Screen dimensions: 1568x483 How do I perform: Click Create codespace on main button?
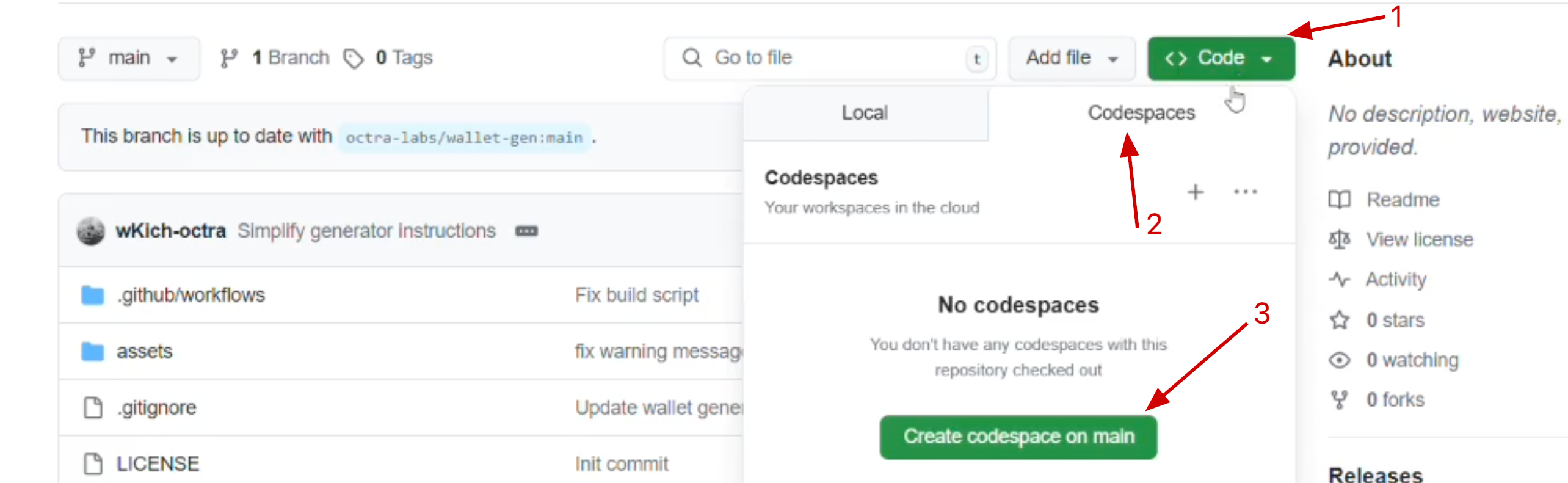(x=1018, y=437)
